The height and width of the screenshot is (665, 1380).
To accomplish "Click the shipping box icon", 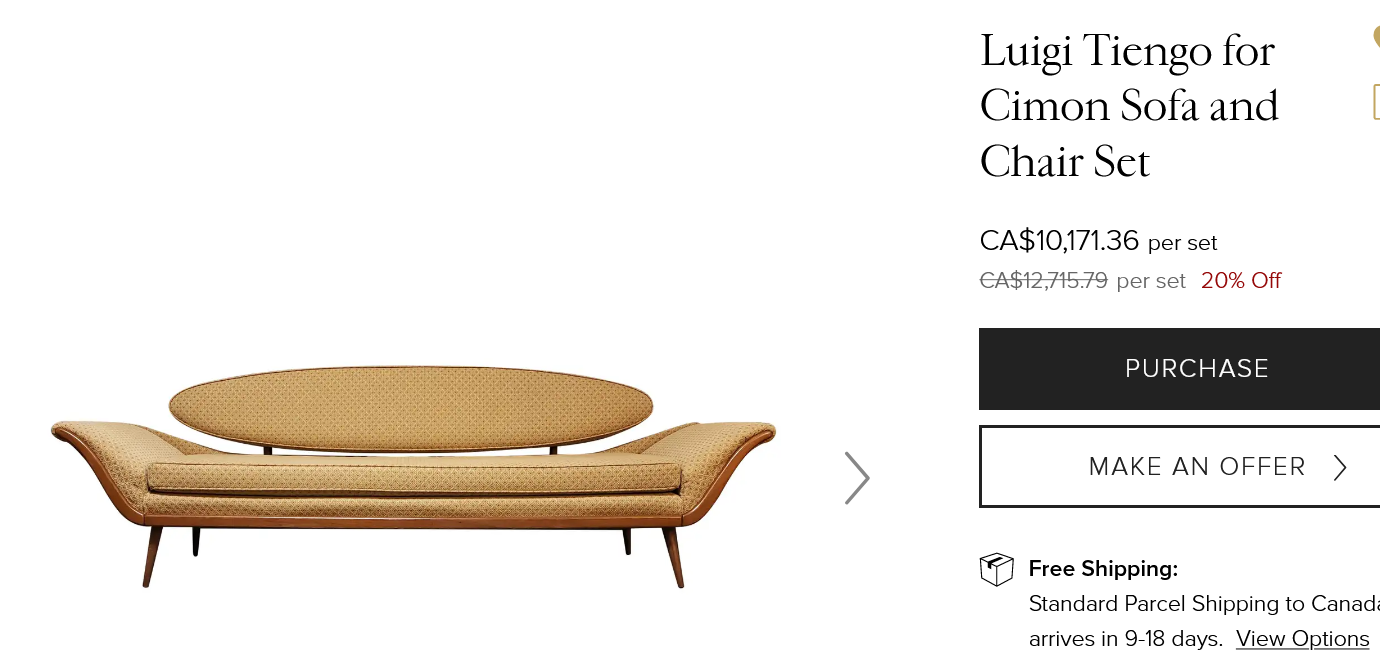I will 996,569.
